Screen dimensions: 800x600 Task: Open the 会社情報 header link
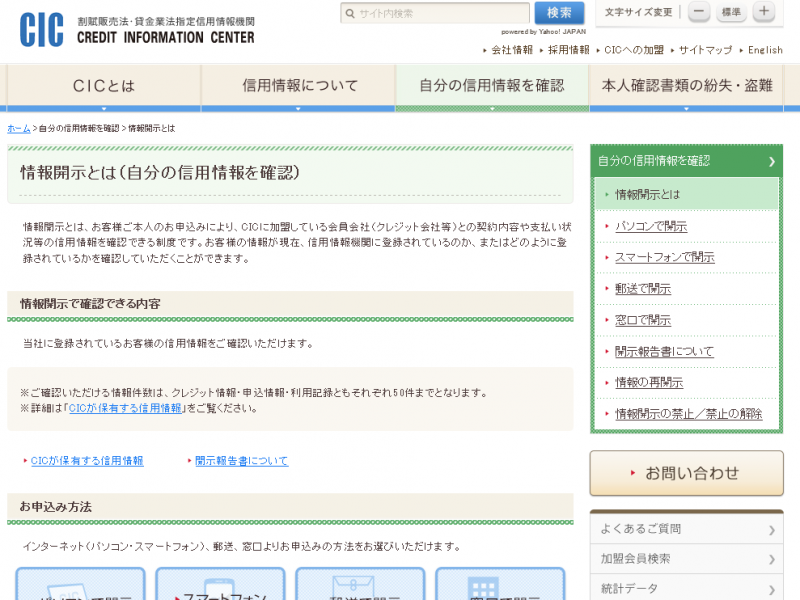pos(512,50)
